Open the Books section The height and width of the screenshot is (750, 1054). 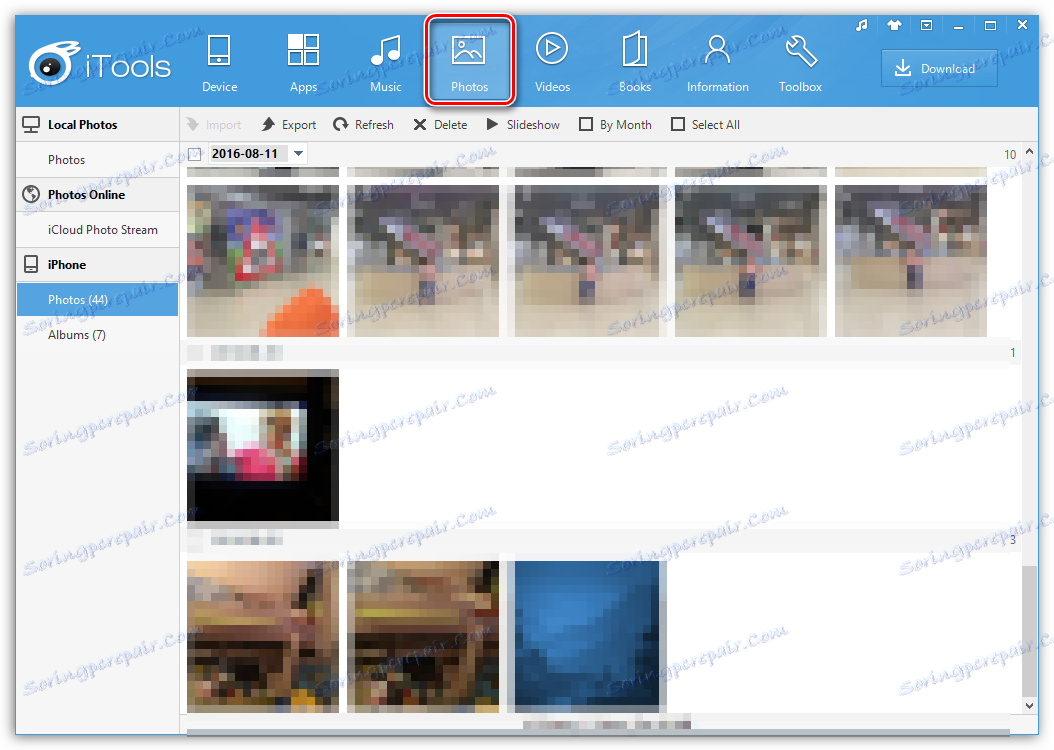(635, 63)
